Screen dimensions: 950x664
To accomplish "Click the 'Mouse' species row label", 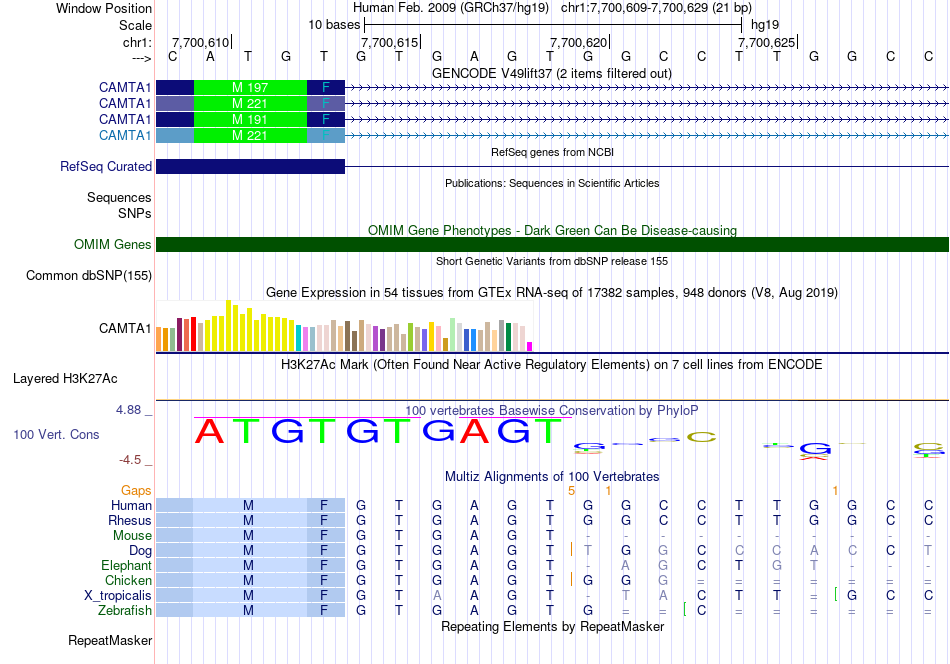I will pos(132,536).
